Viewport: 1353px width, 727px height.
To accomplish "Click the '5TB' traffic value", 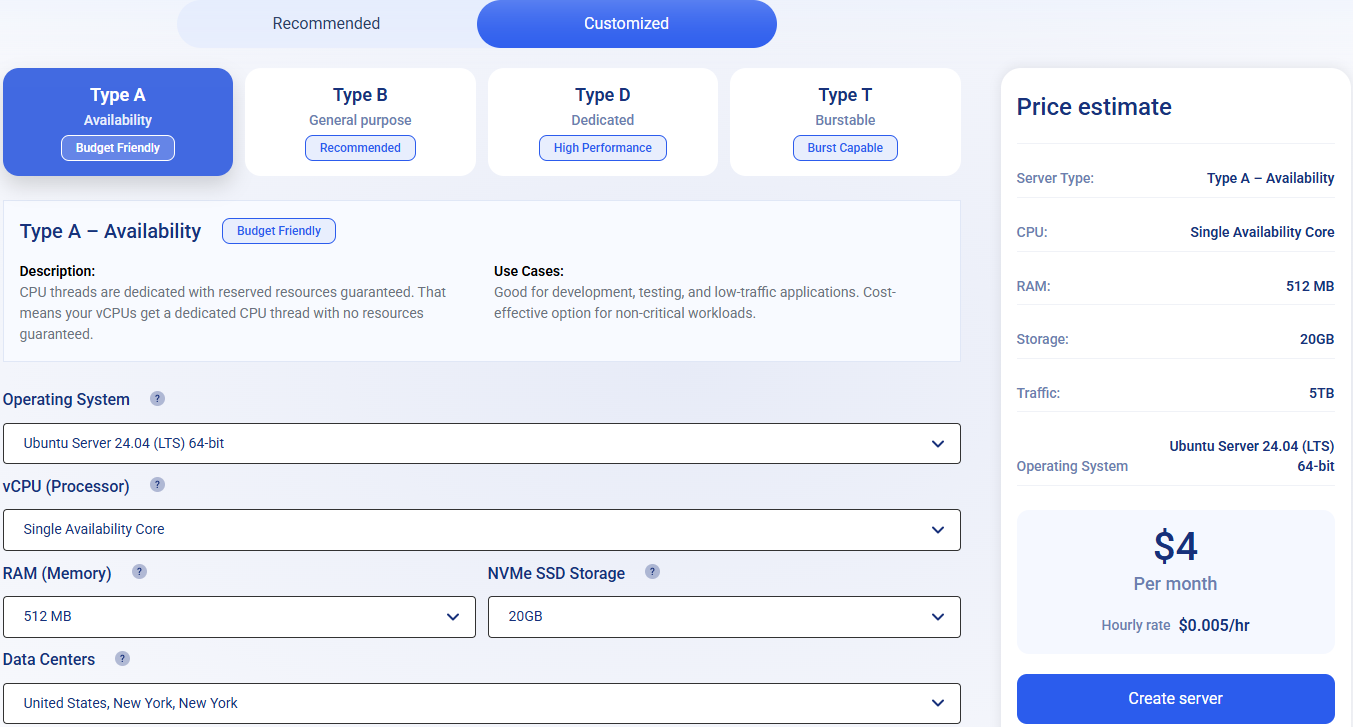I will point(1322,393).
